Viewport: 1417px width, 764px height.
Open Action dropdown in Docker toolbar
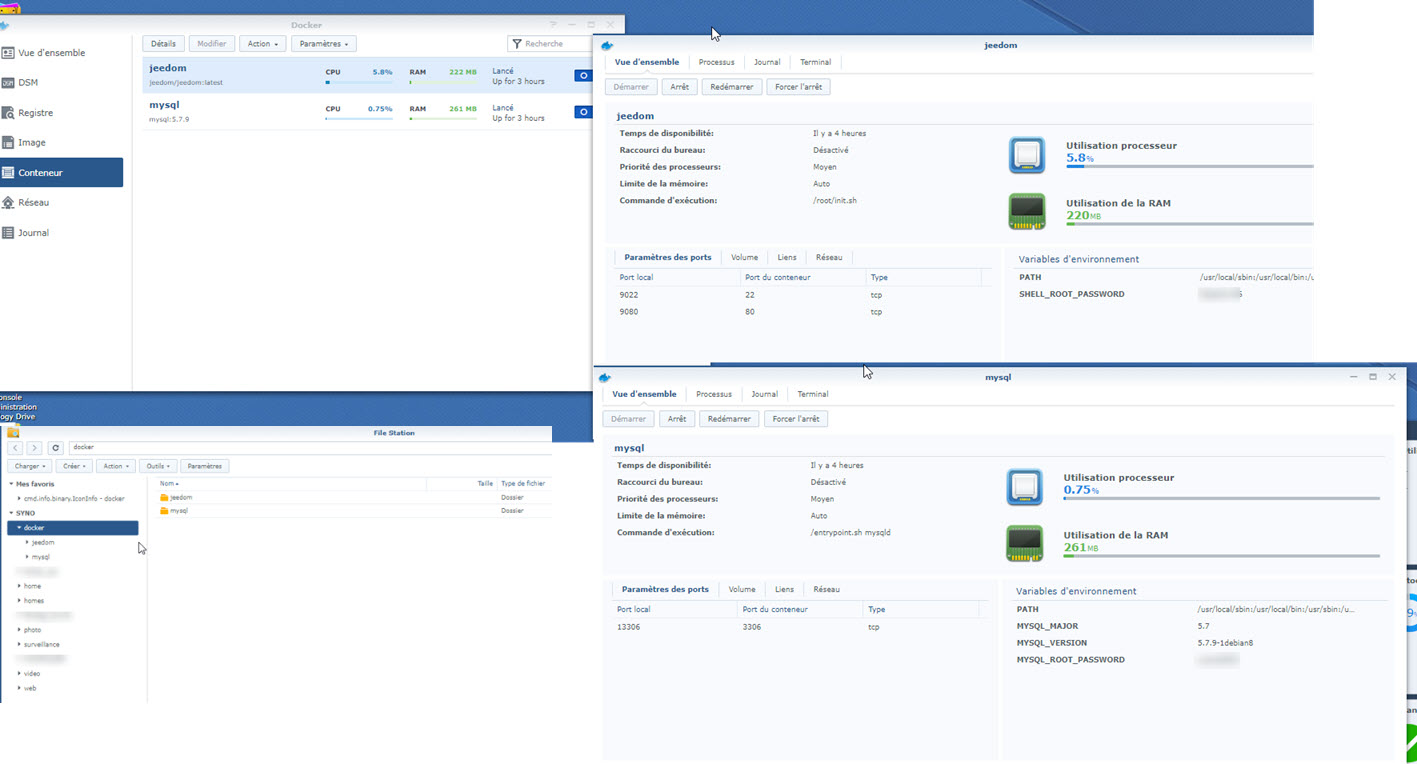click(x=262, y=44)
